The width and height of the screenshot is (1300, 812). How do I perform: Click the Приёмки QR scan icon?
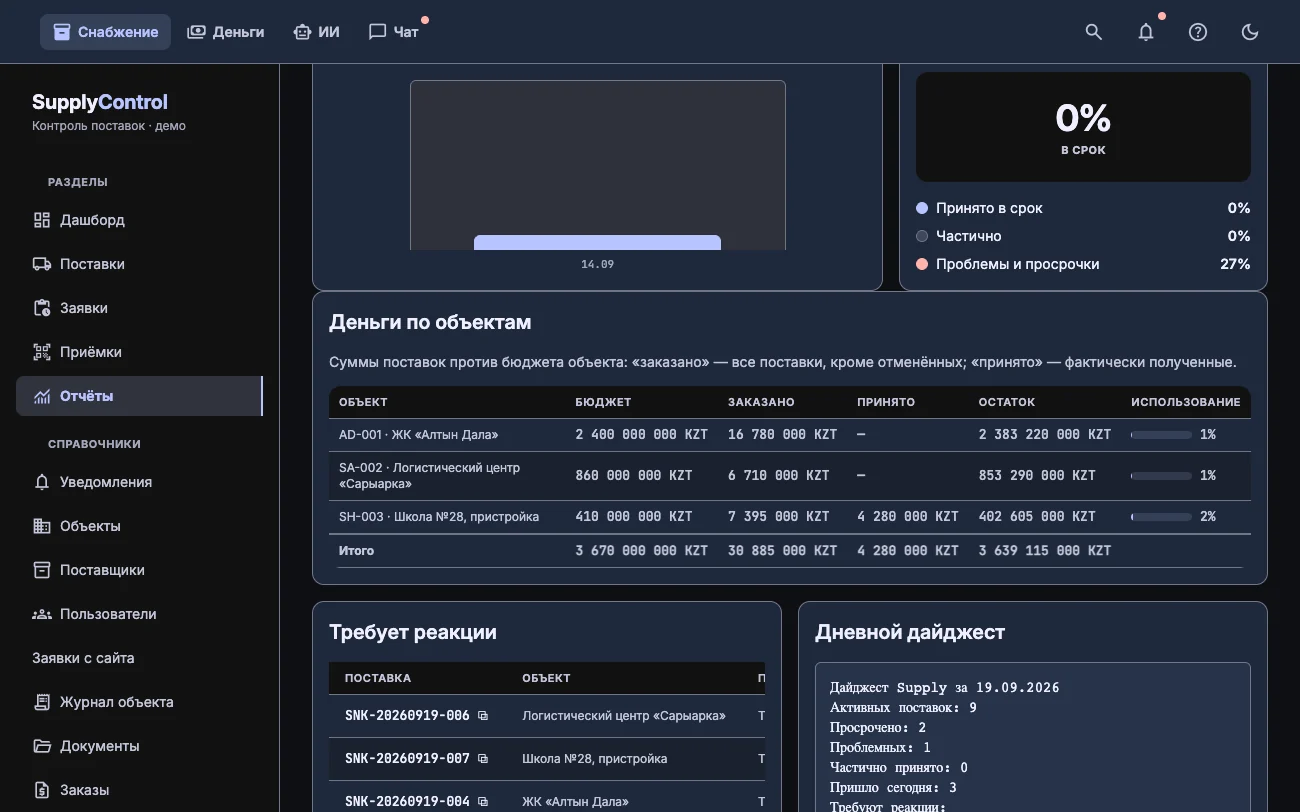pos(42,352)
